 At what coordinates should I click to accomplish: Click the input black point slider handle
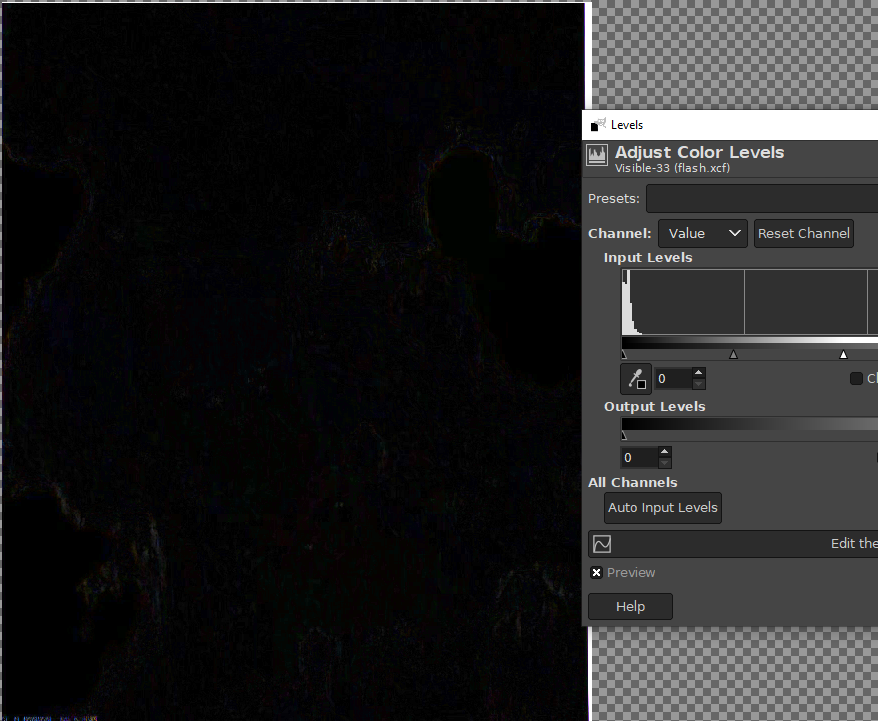point(624,354)
